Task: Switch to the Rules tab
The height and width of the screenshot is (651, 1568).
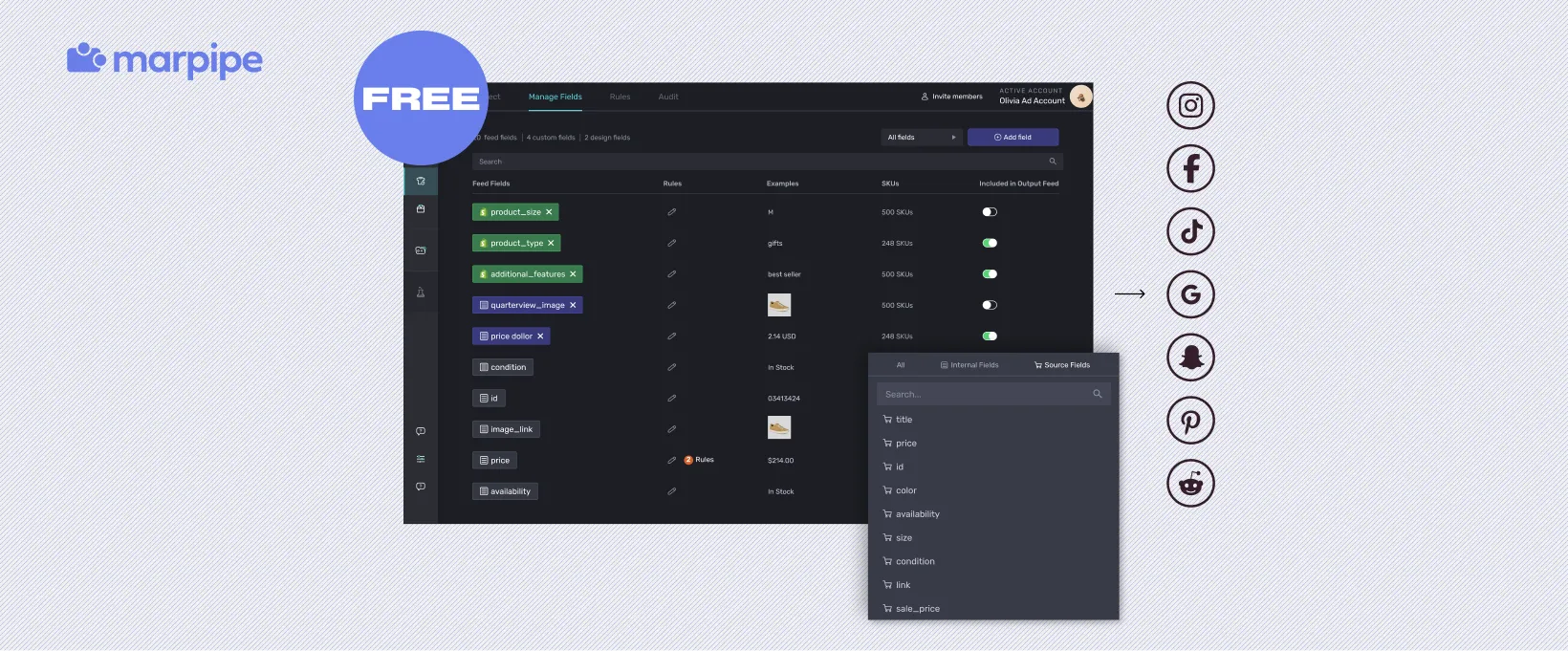Action: click(x=621, y=97)
